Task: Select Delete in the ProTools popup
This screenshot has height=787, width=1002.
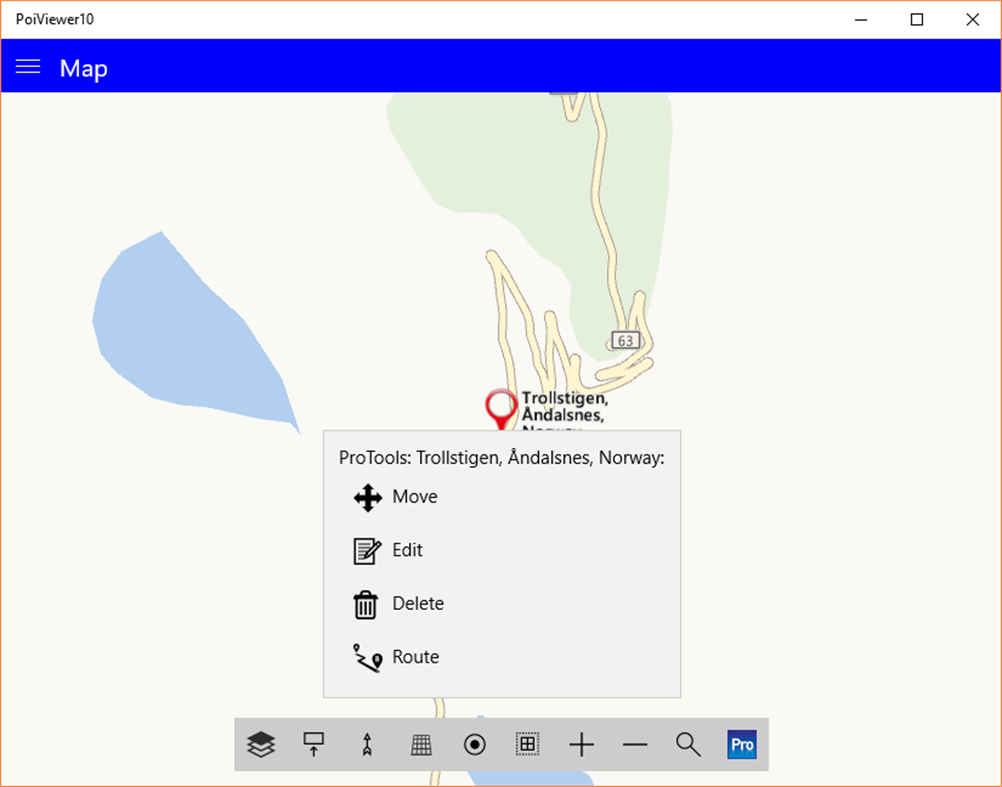Action: [x=418, y=603]
